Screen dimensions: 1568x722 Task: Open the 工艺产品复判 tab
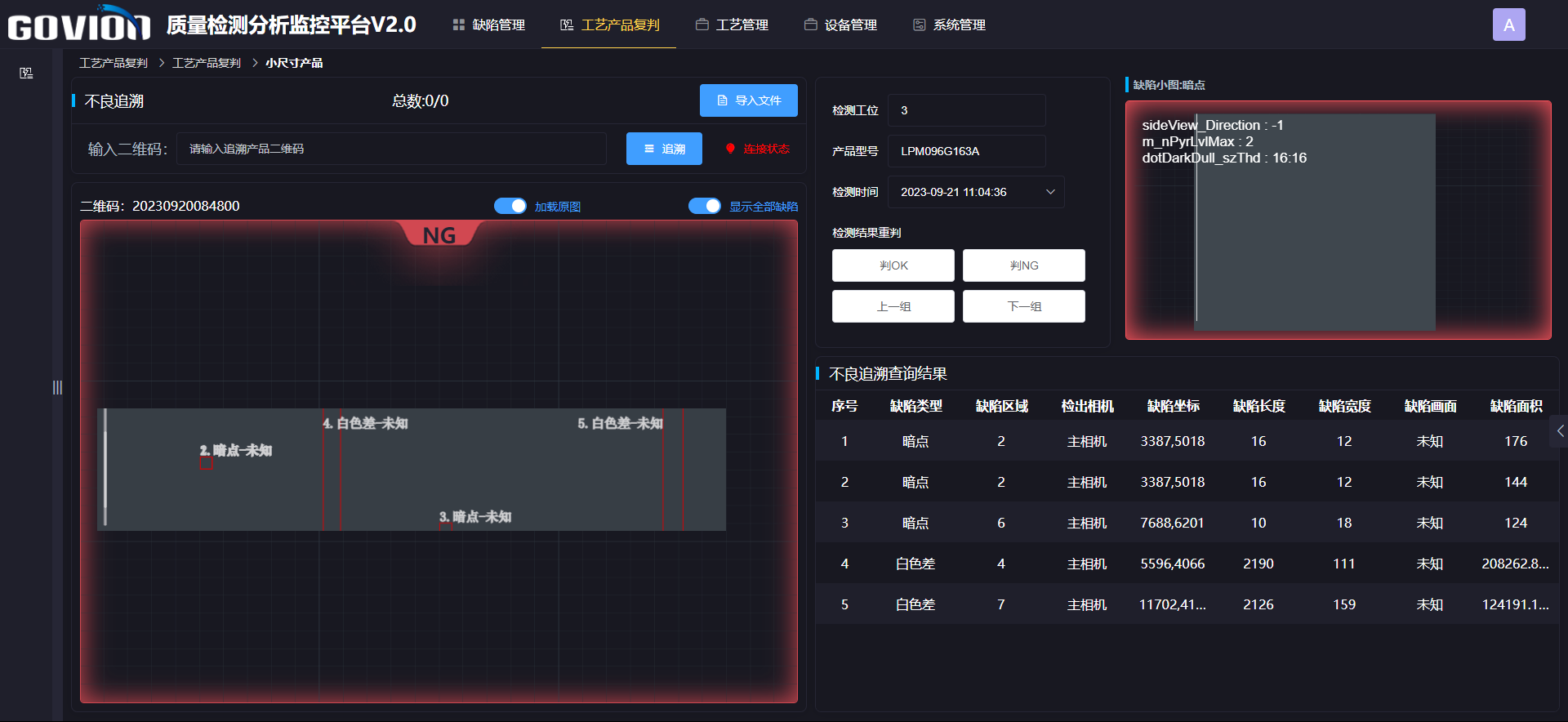[x=609, y=25]
